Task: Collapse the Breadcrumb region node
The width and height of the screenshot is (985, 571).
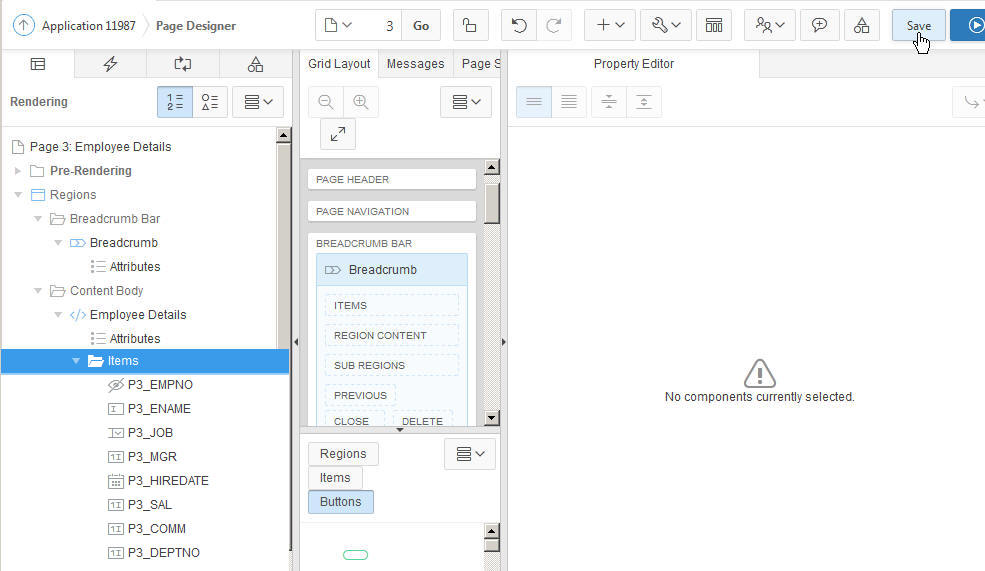Action: pos(58,242)
